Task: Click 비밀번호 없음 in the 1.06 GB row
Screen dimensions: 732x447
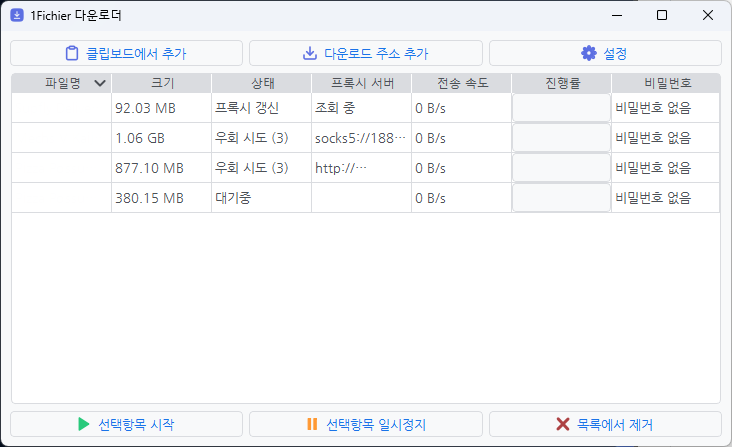Action: point(666,138)
